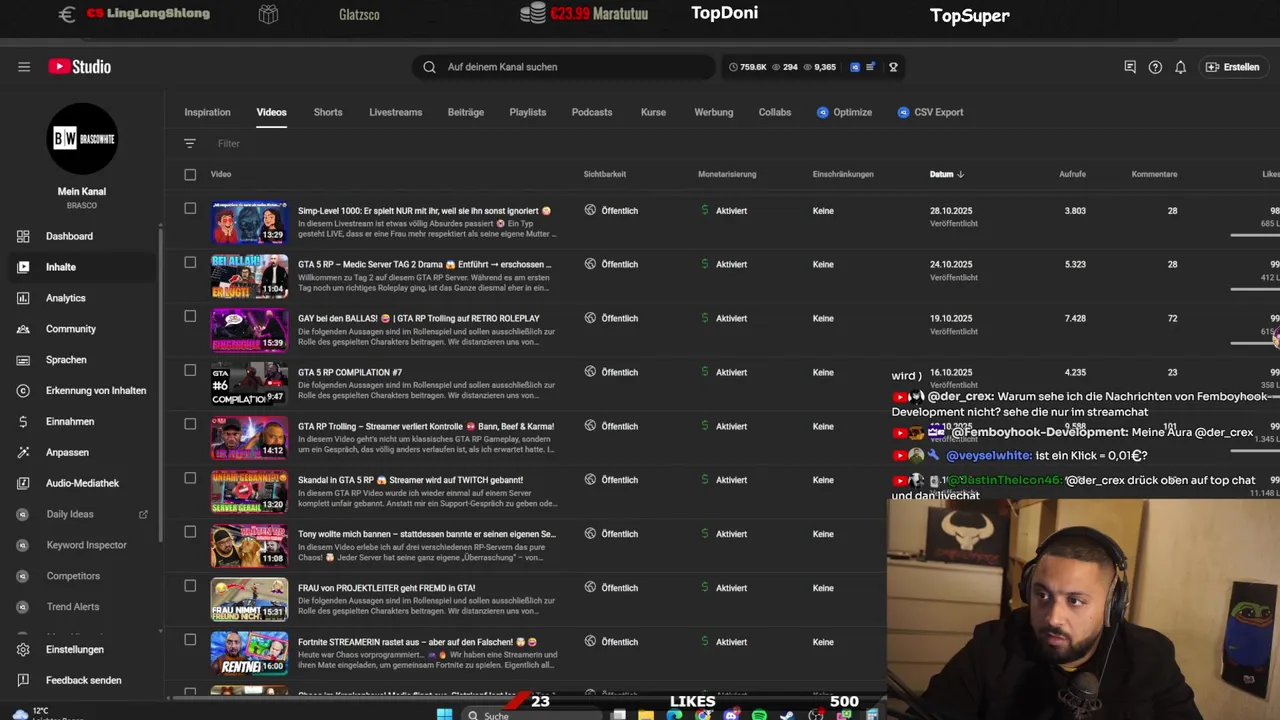
Task: Click the vidIQ trophy icon
Action: click(x=893, y=67)
